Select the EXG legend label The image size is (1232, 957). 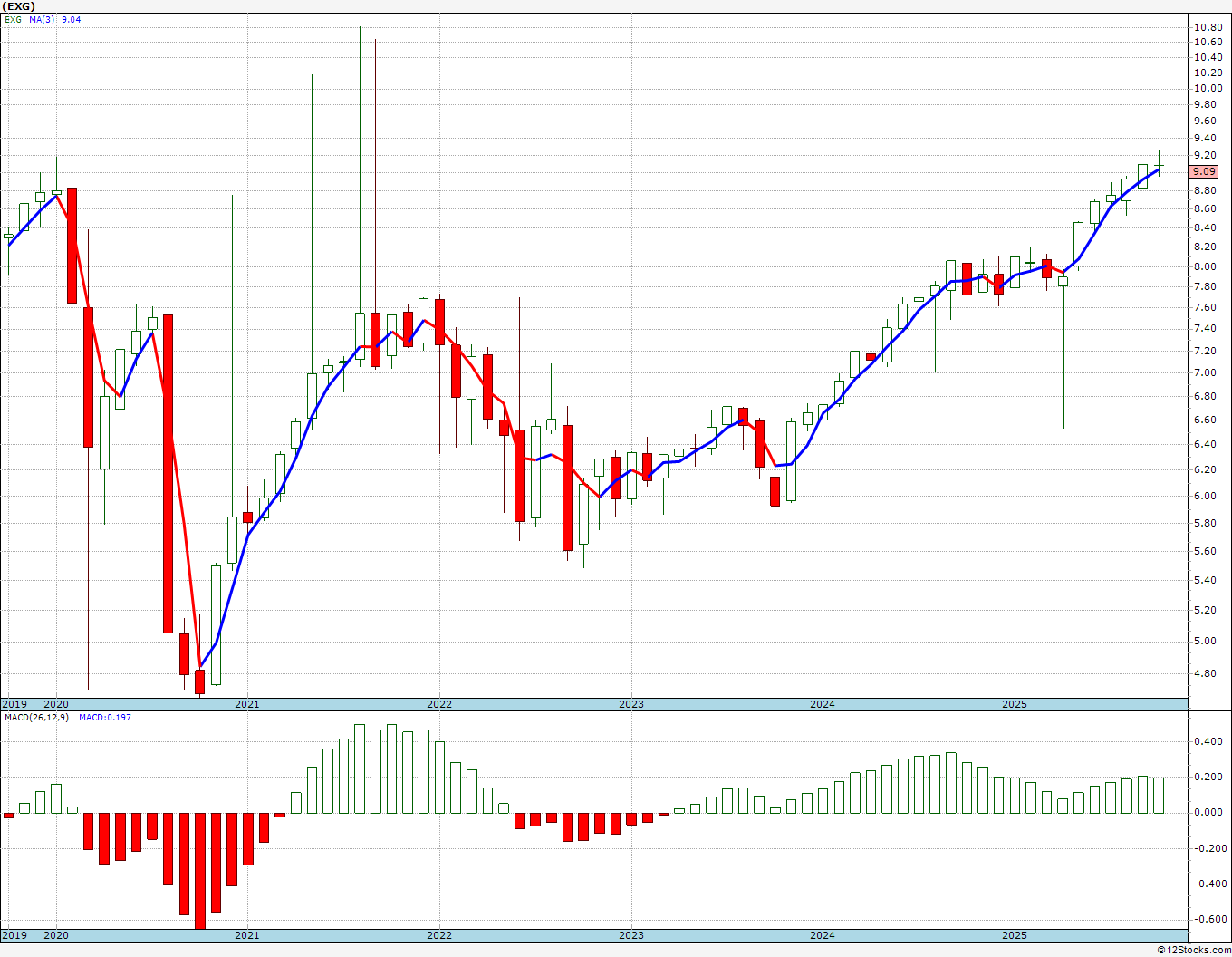click(x=14, y=19)
